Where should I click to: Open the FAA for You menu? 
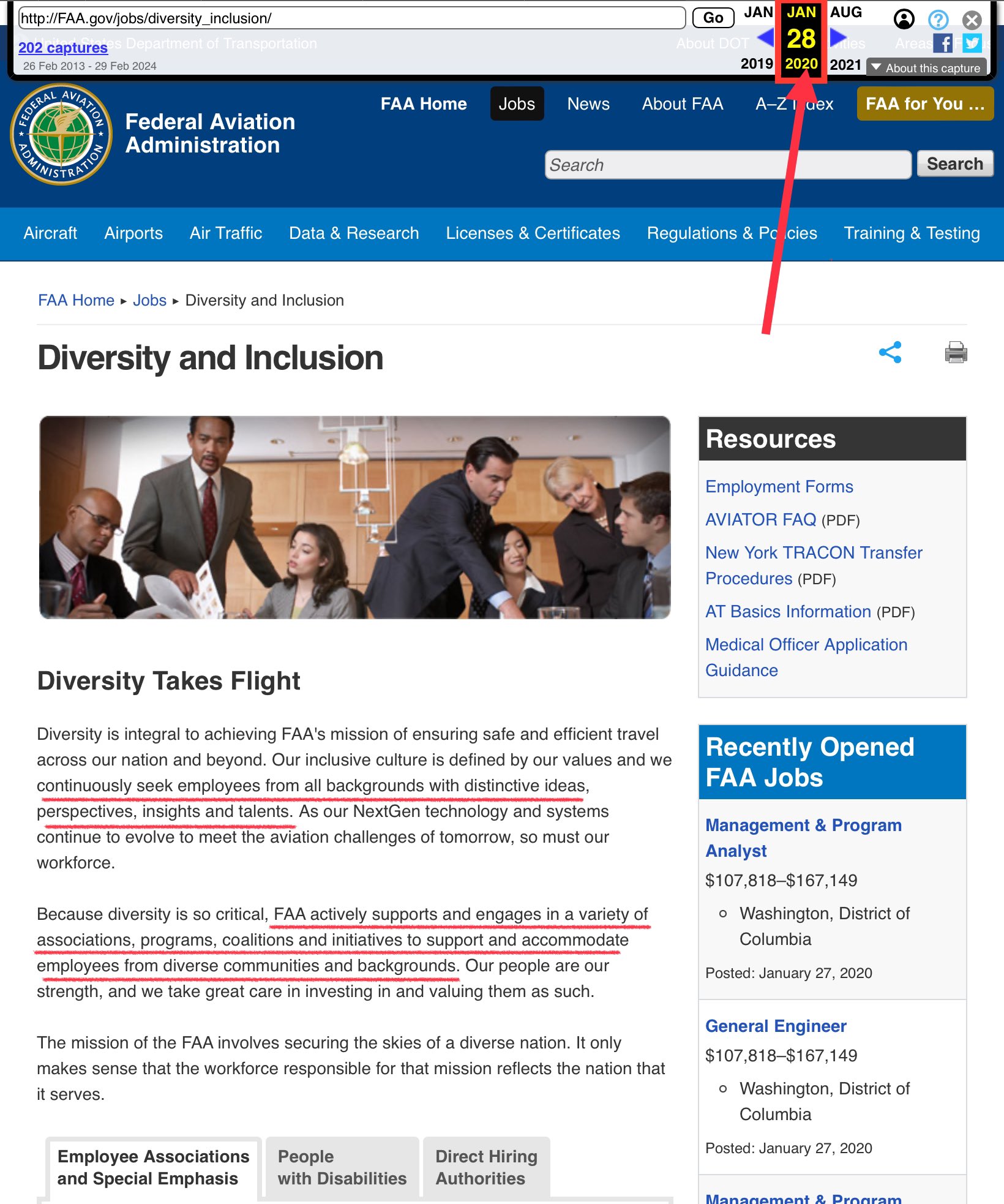(925, 103)
